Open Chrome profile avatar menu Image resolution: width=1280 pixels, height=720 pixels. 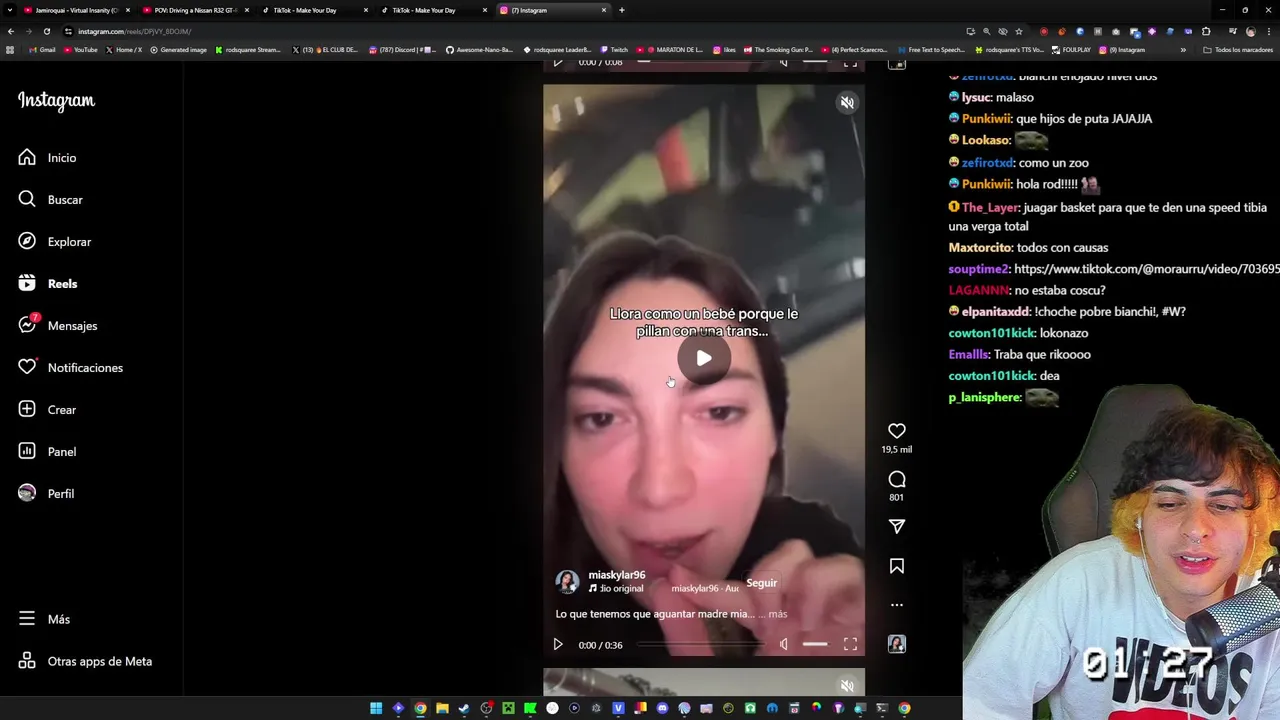1250,31
